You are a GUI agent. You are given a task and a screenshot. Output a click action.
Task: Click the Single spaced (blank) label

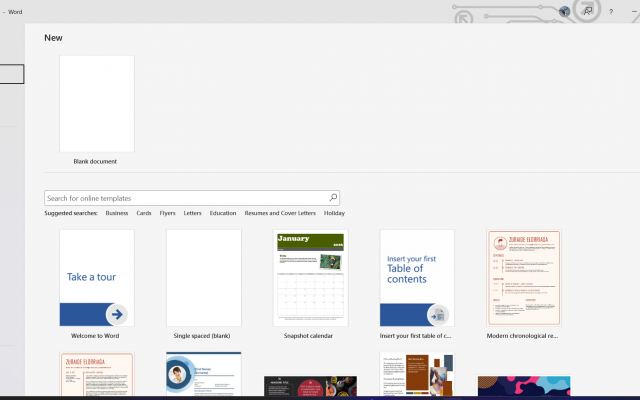pos(202,336)
